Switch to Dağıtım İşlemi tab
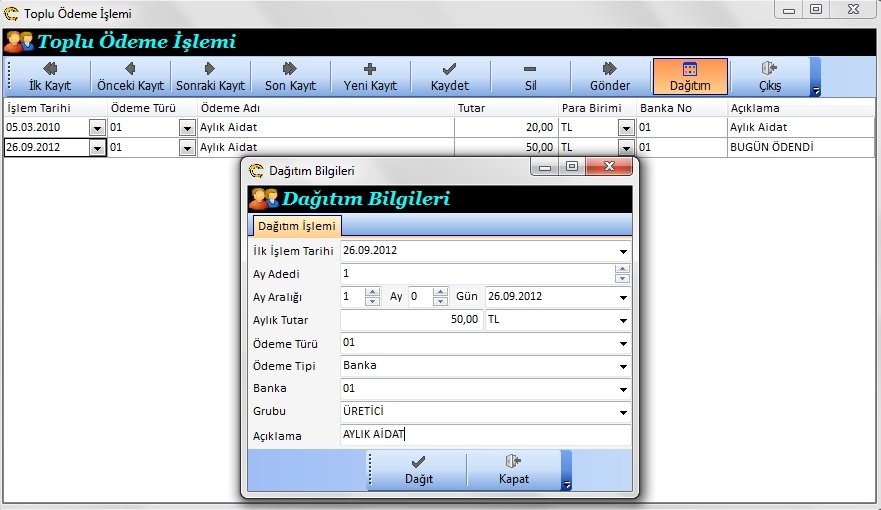This screenshot has height=510, width=881. pos(297,226)
